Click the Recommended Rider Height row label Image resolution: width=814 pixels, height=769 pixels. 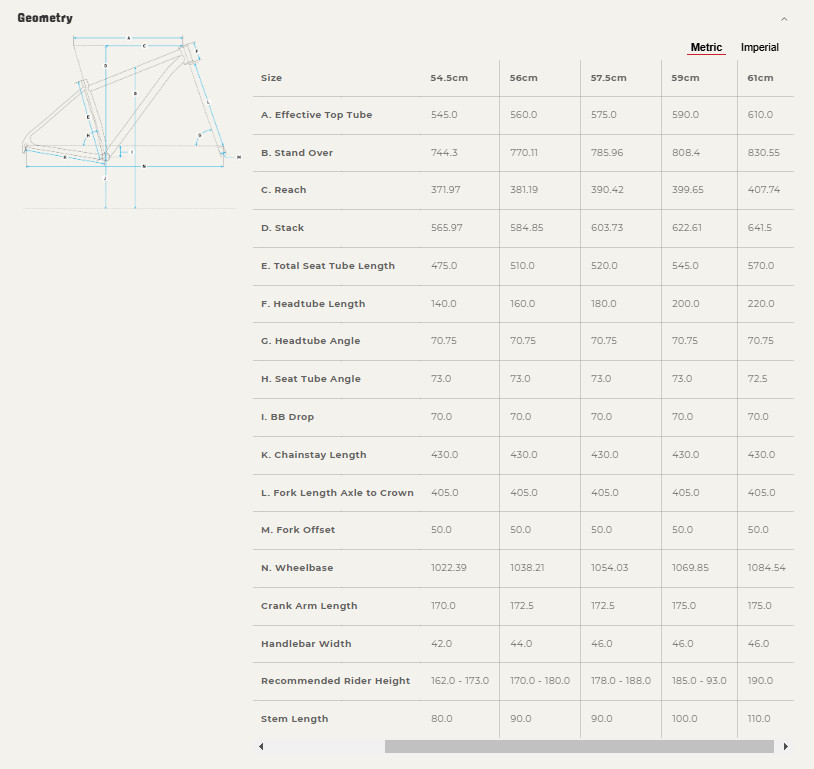335,681
